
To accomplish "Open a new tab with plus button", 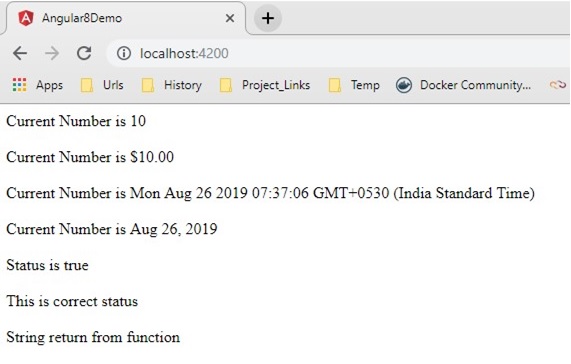I will [268, 18].
